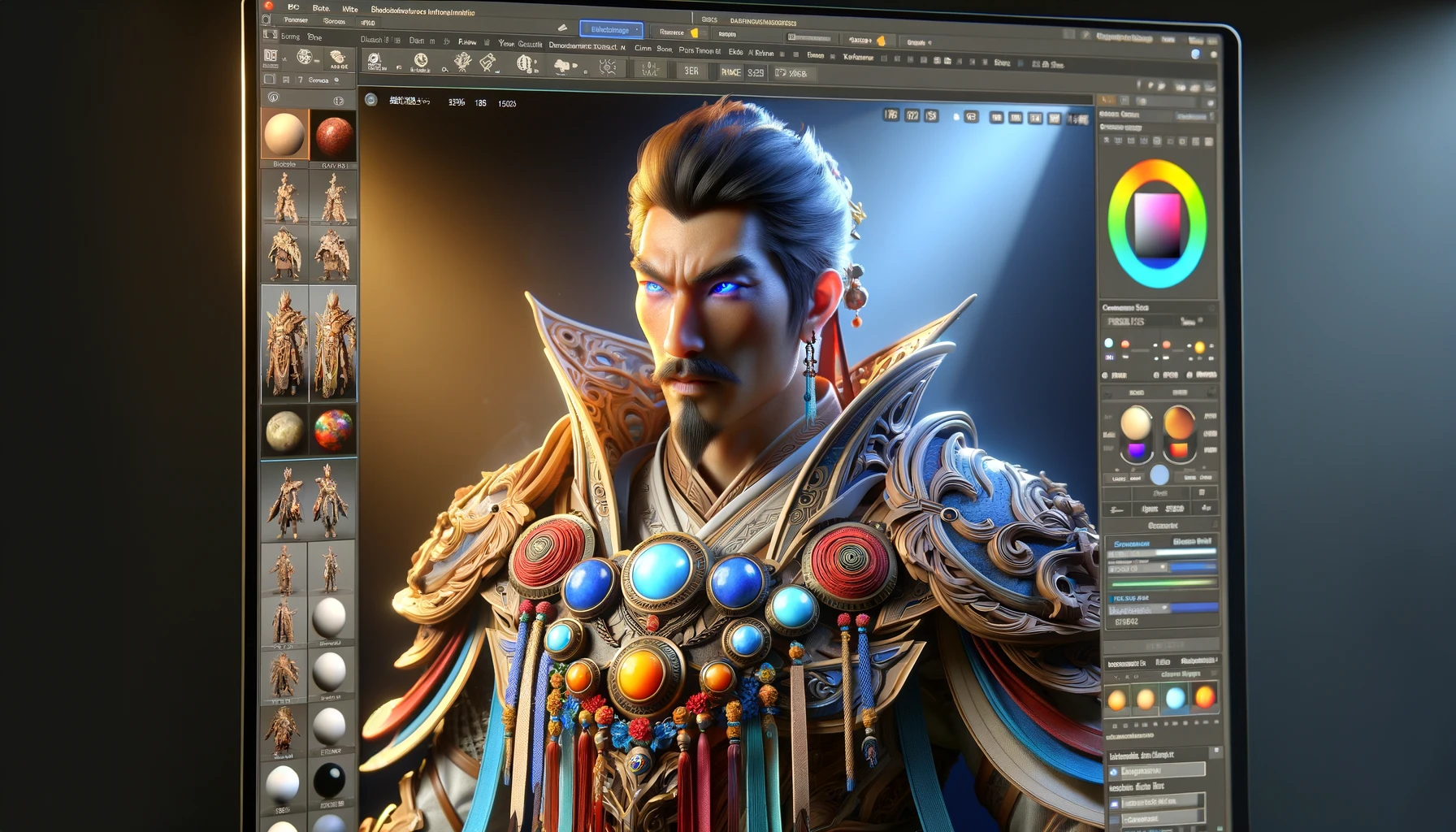1456x832 pixels.
Task: Select the black sphere material thumbnail
Action: coord(330,780)
